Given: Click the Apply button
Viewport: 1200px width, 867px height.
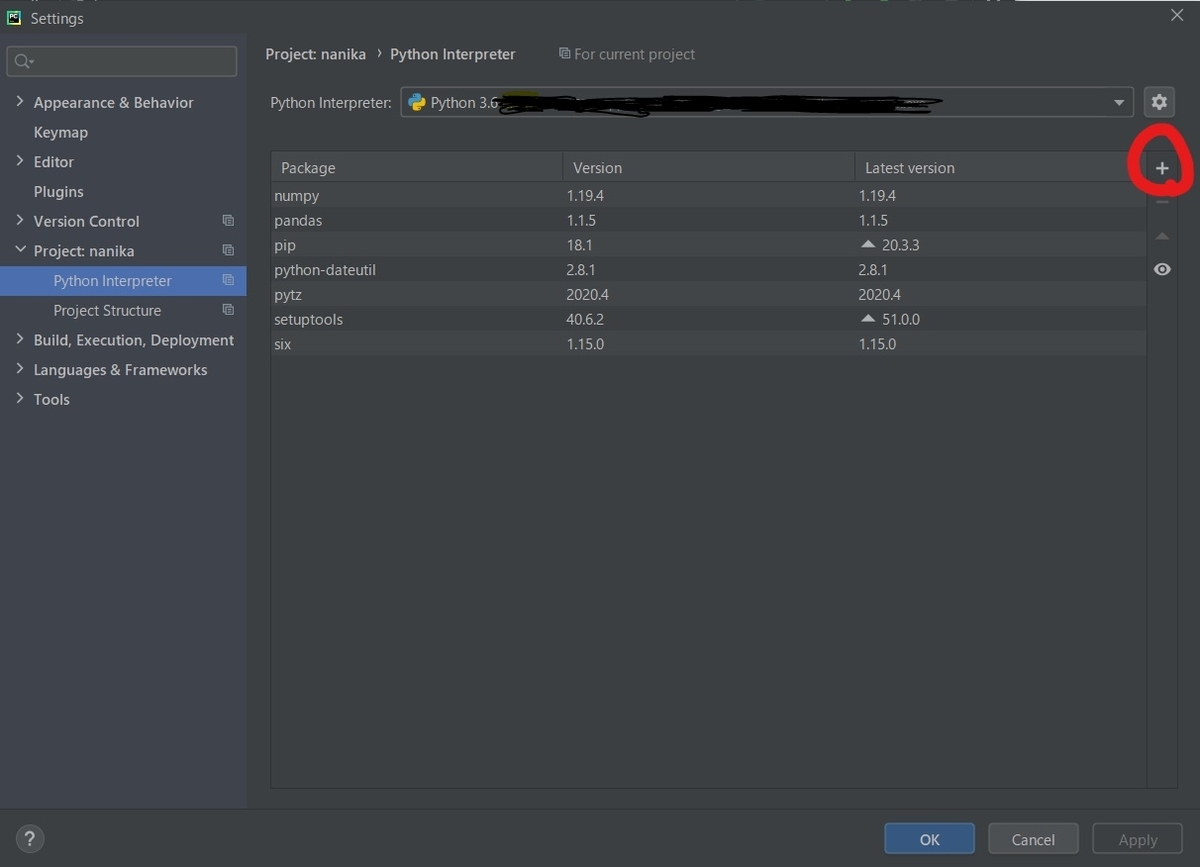Looking at the screenshot, I should (1138, 839).
